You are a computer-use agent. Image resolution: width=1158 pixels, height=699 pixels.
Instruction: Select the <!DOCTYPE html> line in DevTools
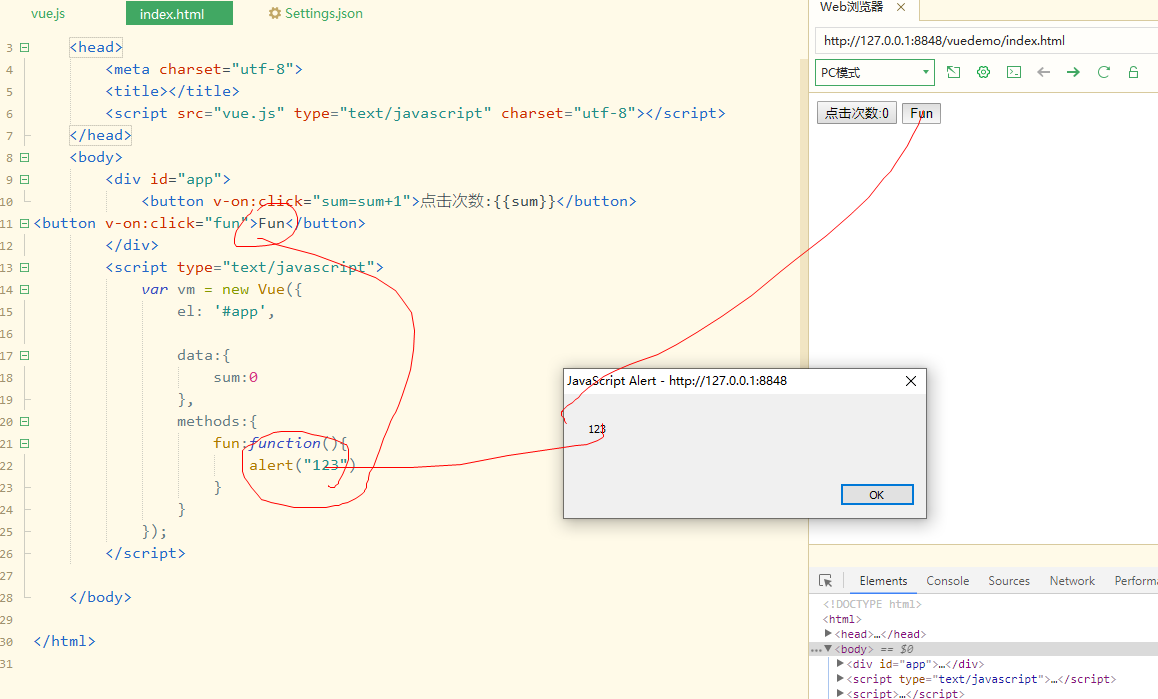coord(872,604)
